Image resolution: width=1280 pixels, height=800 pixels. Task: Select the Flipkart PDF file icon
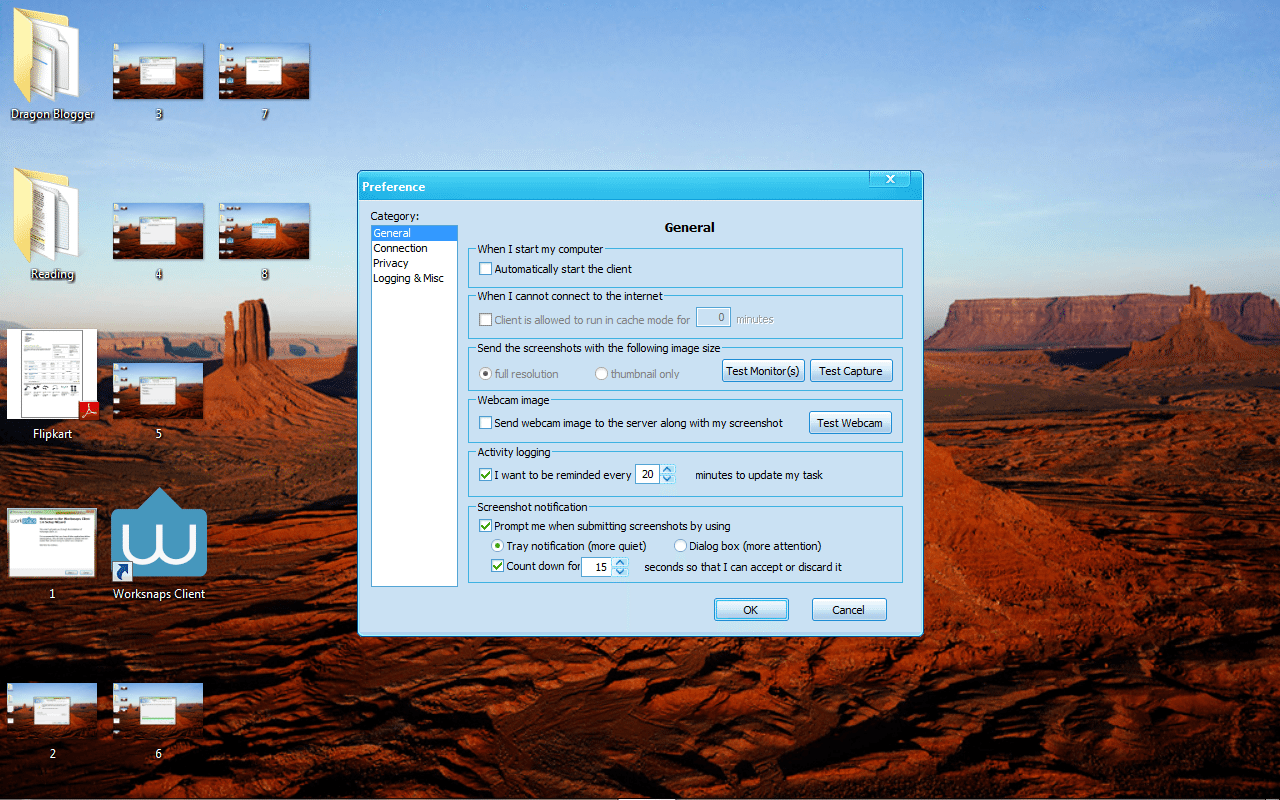click(52, 375)
